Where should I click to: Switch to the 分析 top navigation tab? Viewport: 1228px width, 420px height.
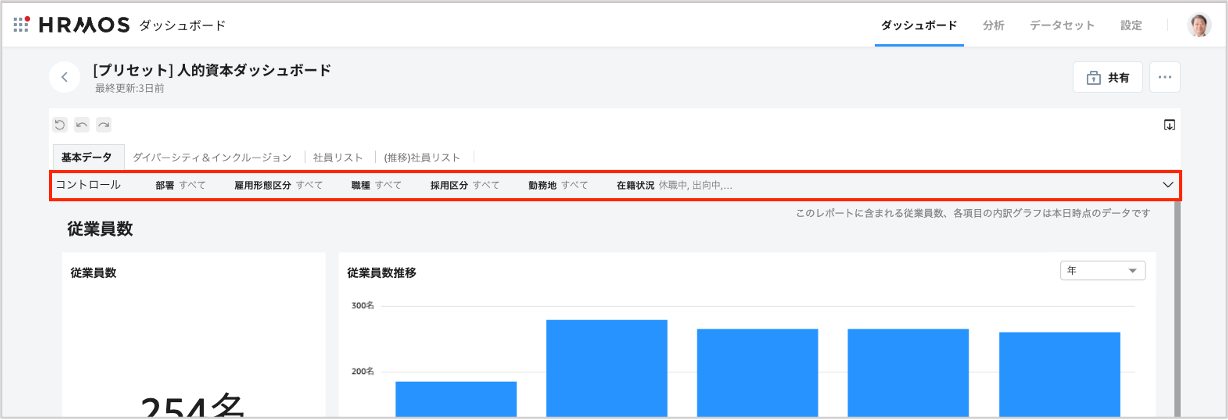tap(993, 25)
